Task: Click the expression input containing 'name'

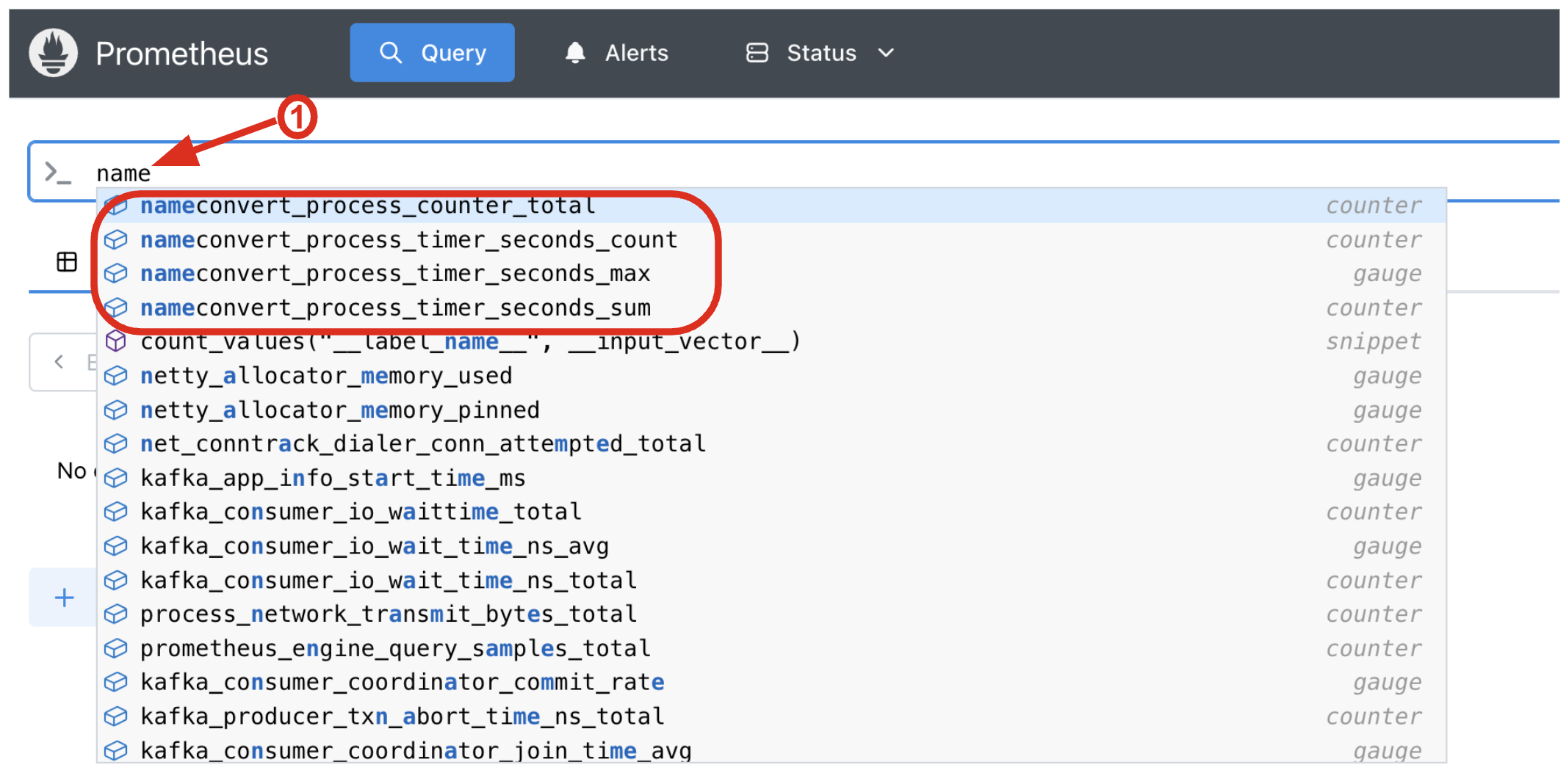Action: point(735,173)
